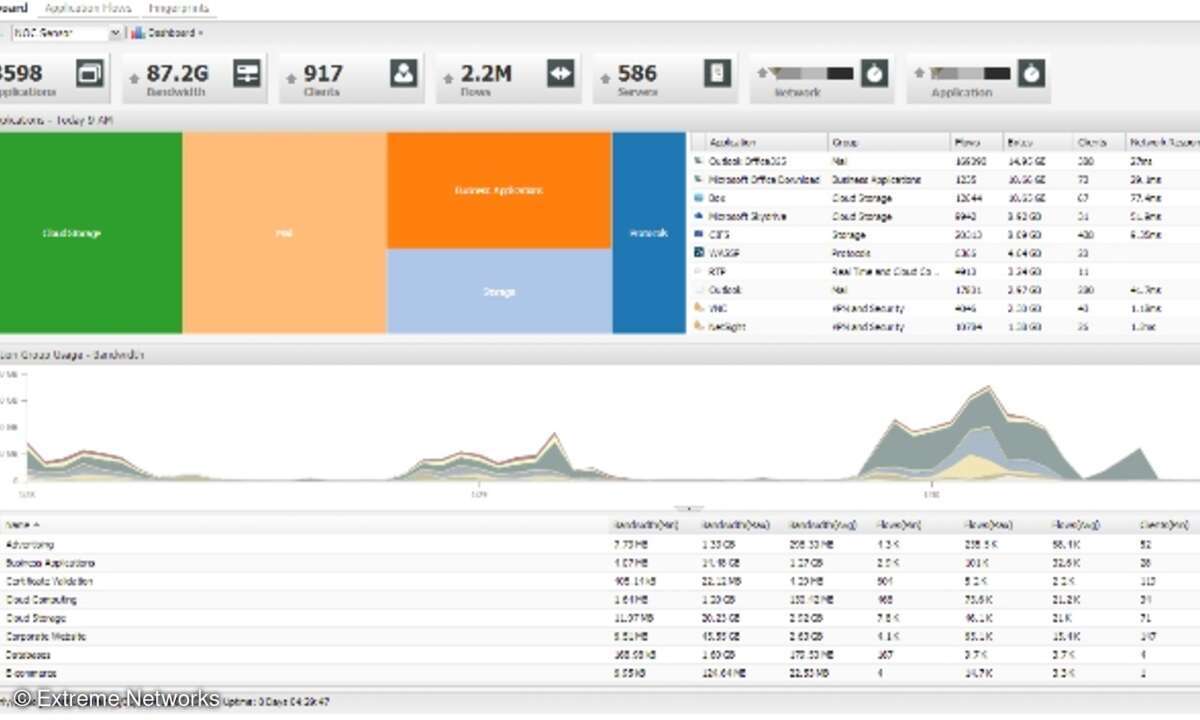Select the RTP application row
The height and width of the screenshot is (720, 1200).
coord(944,271)
